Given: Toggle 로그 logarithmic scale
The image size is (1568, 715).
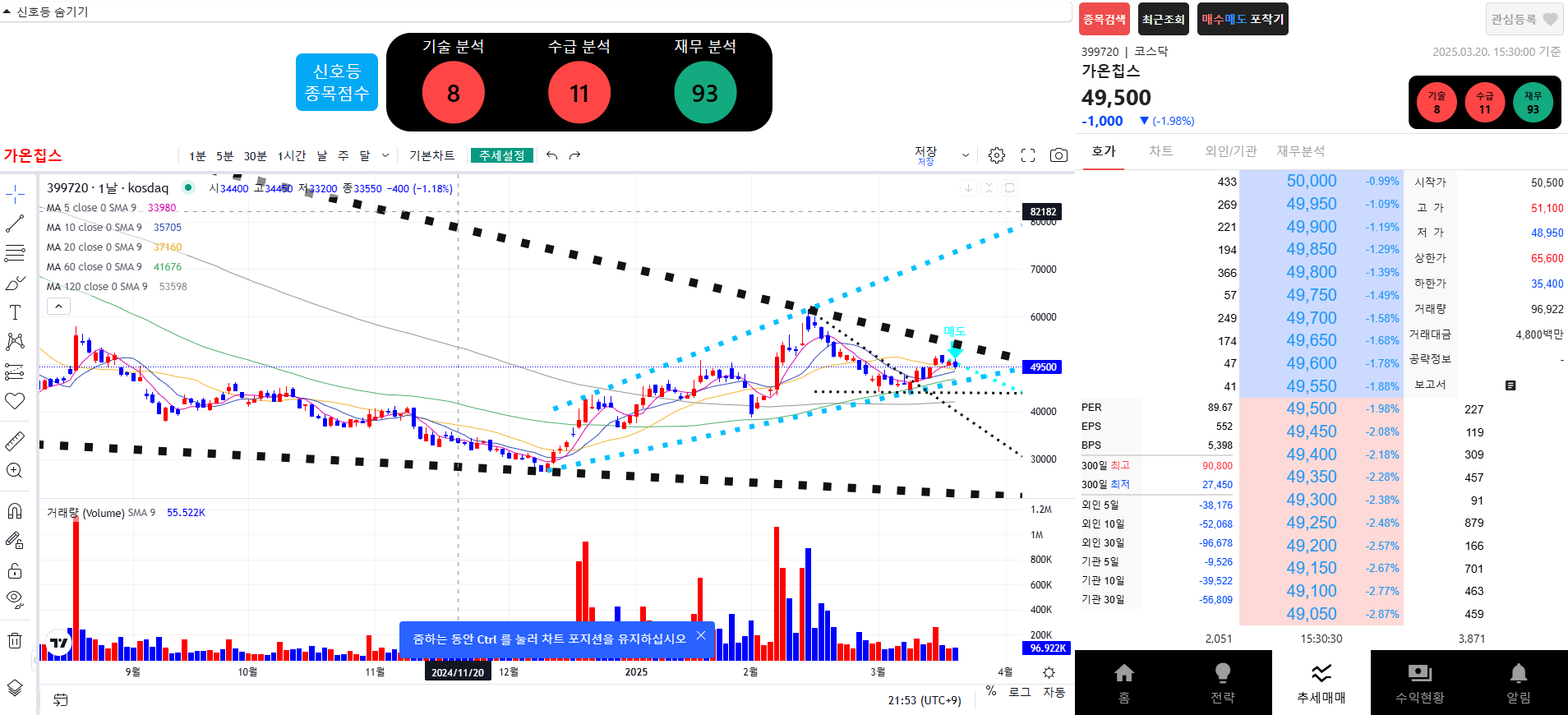Looking at the screenshot, I should [x=1020, y=692].
